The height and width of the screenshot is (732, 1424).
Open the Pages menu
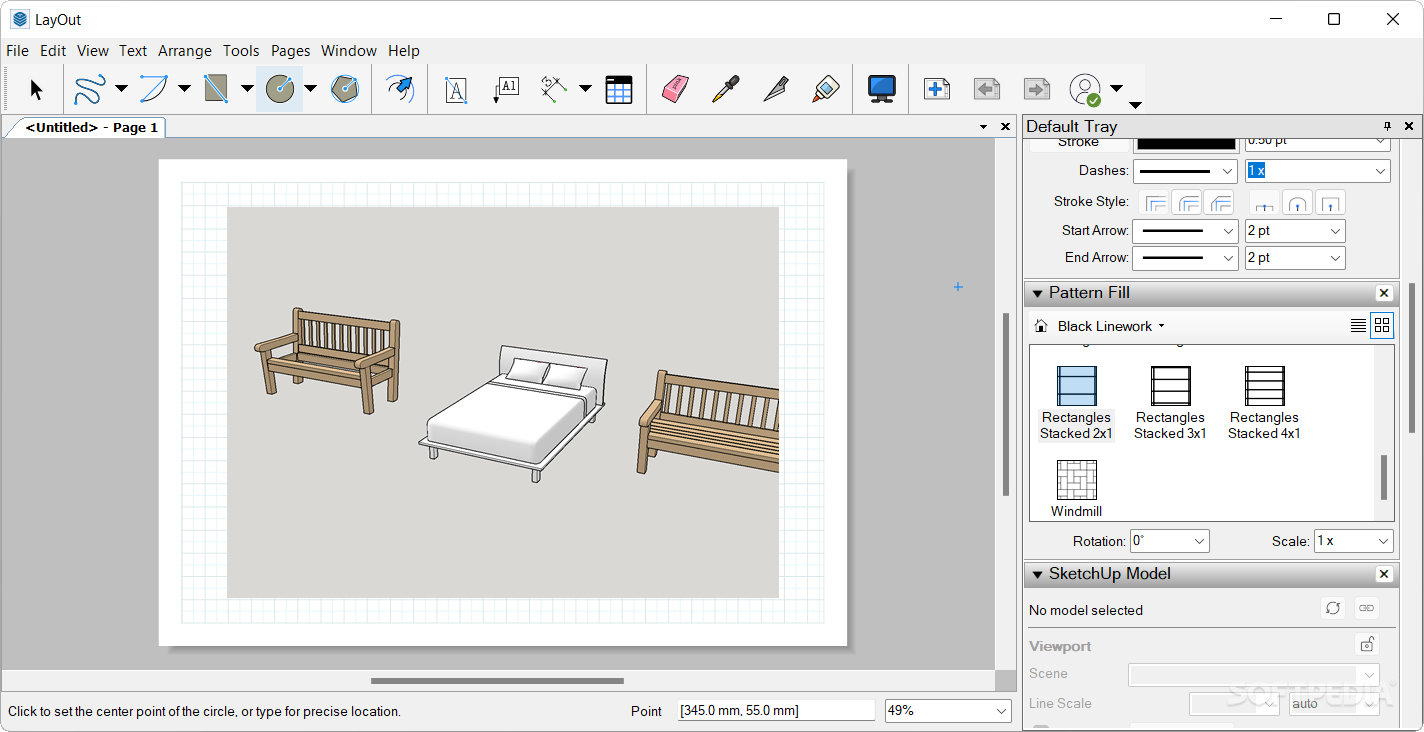pyautogui.click(x=291, y=51)
